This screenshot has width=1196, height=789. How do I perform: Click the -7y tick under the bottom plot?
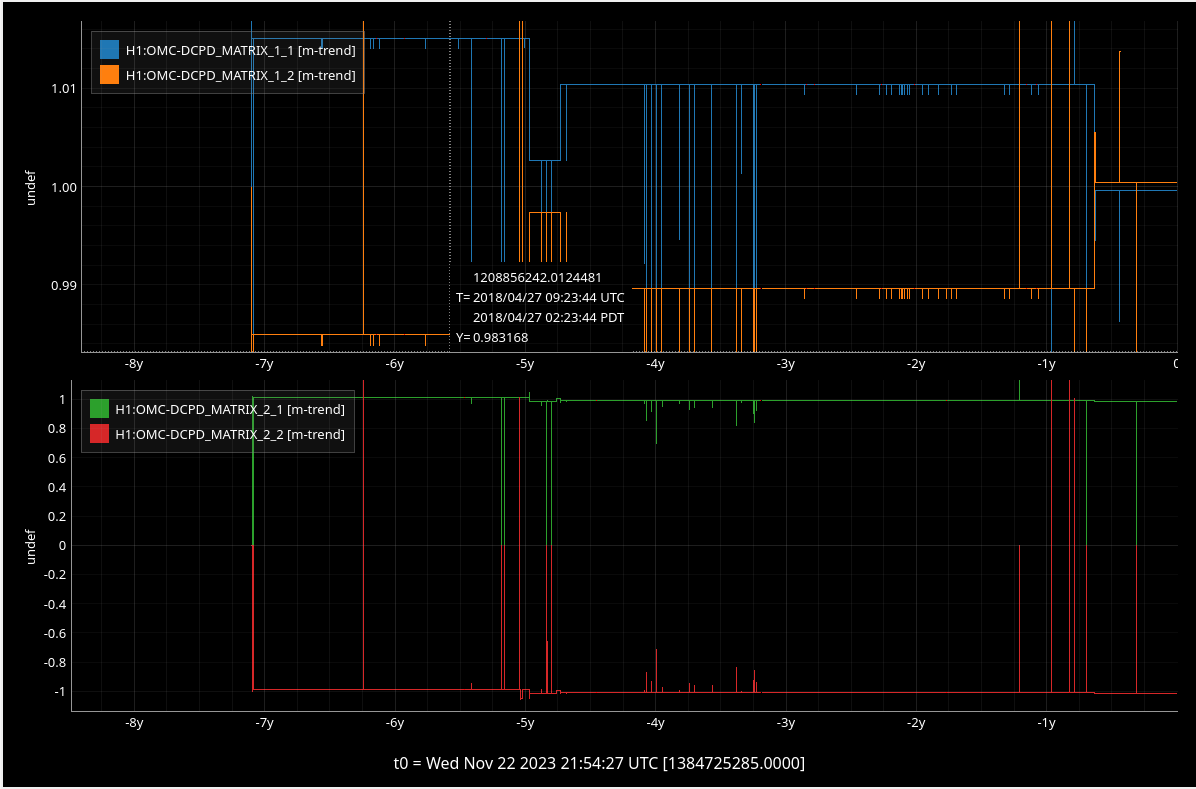click(264, 723)
